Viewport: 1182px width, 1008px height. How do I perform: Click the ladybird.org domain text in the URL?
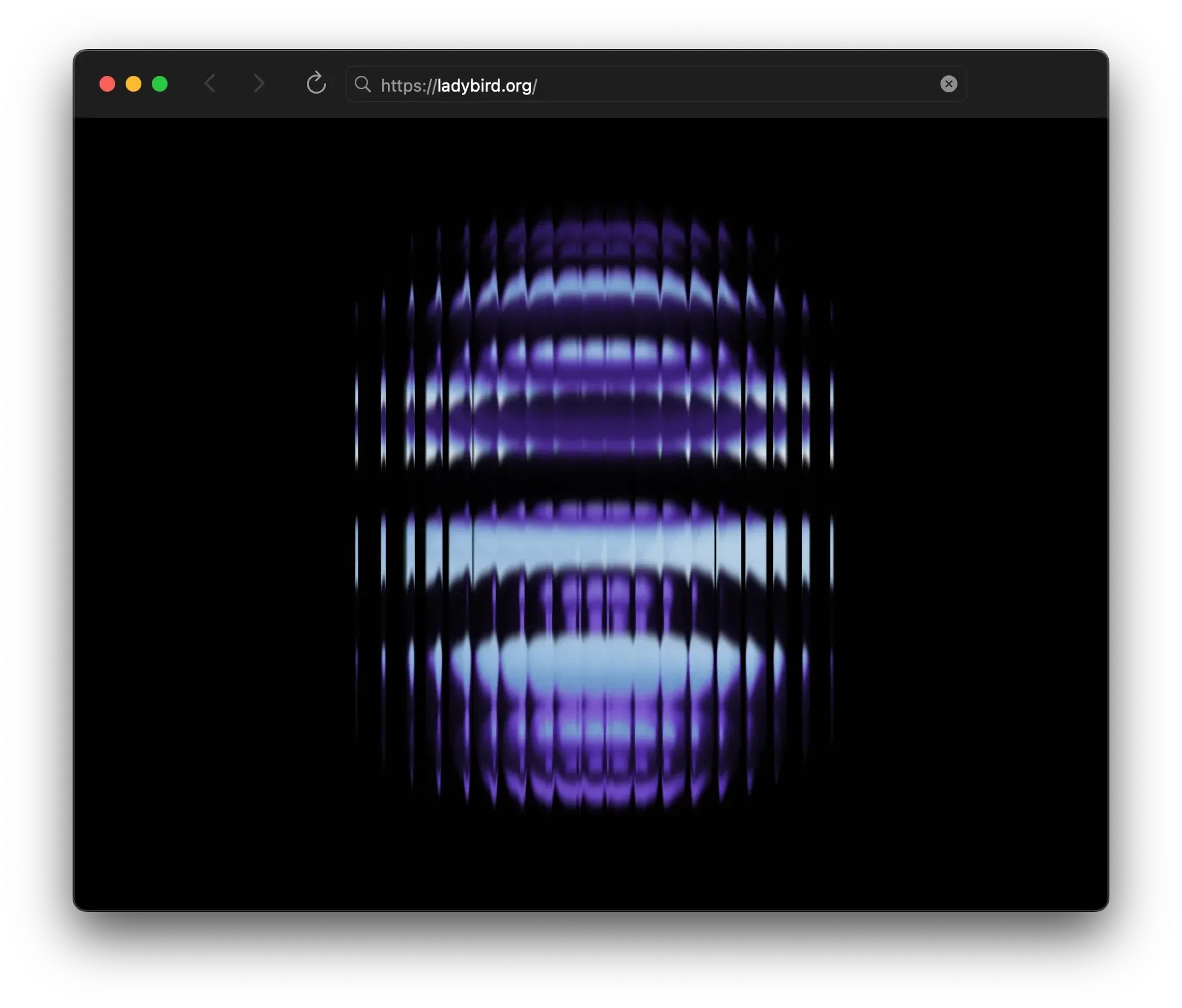point(484,86)
